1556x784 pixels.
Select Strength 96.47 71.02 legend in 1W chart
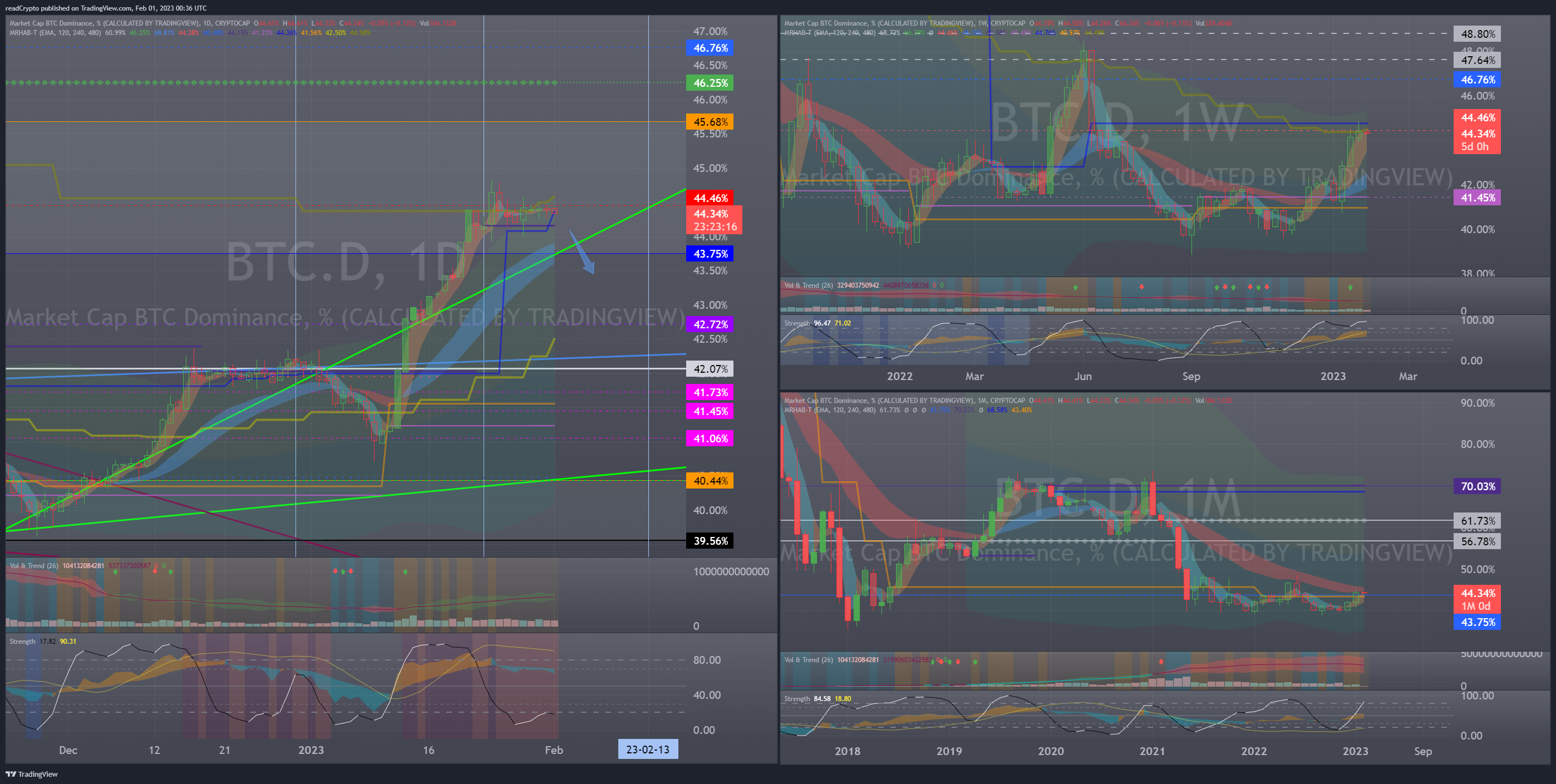pos(818,323)
